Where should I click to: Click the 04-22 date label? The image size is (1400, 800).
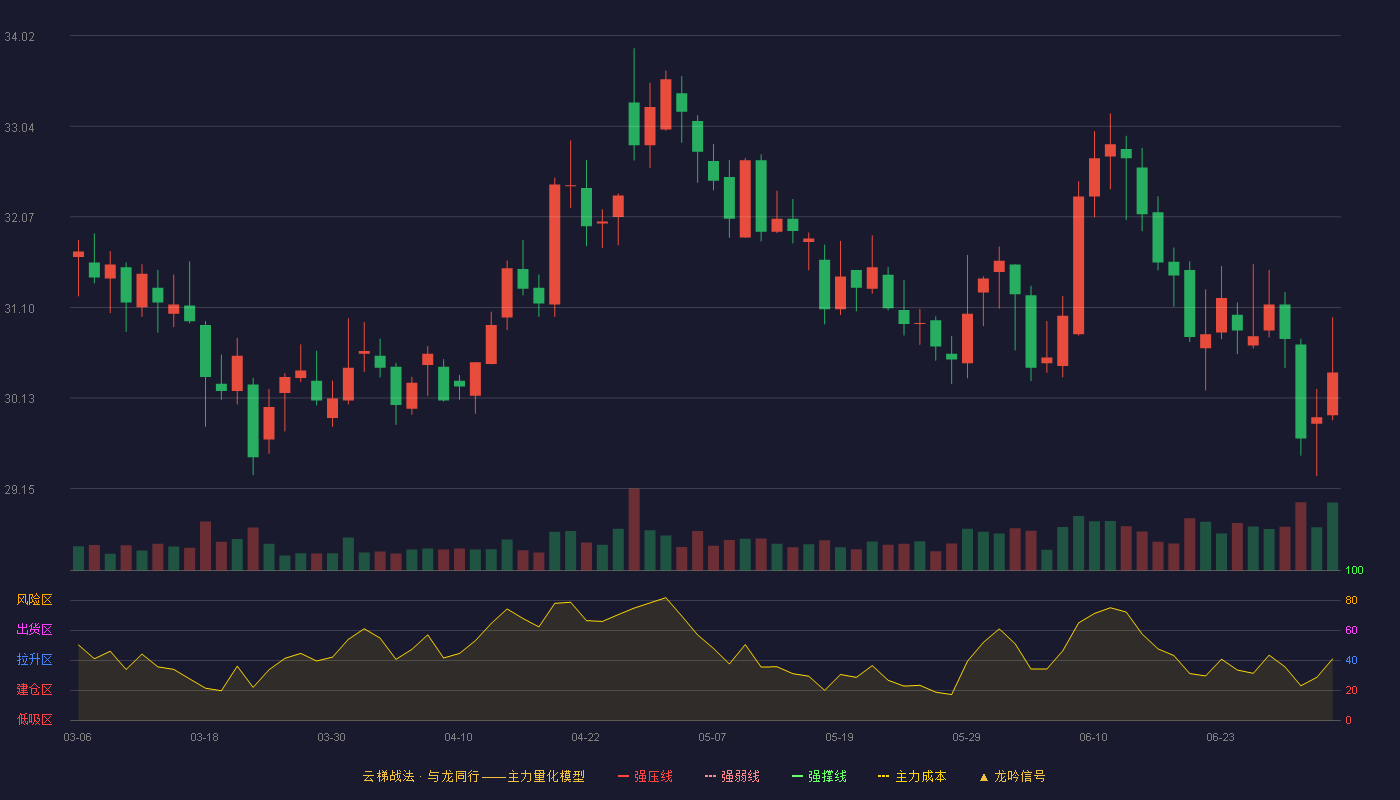pyautogui.click(x=586, y=737)
